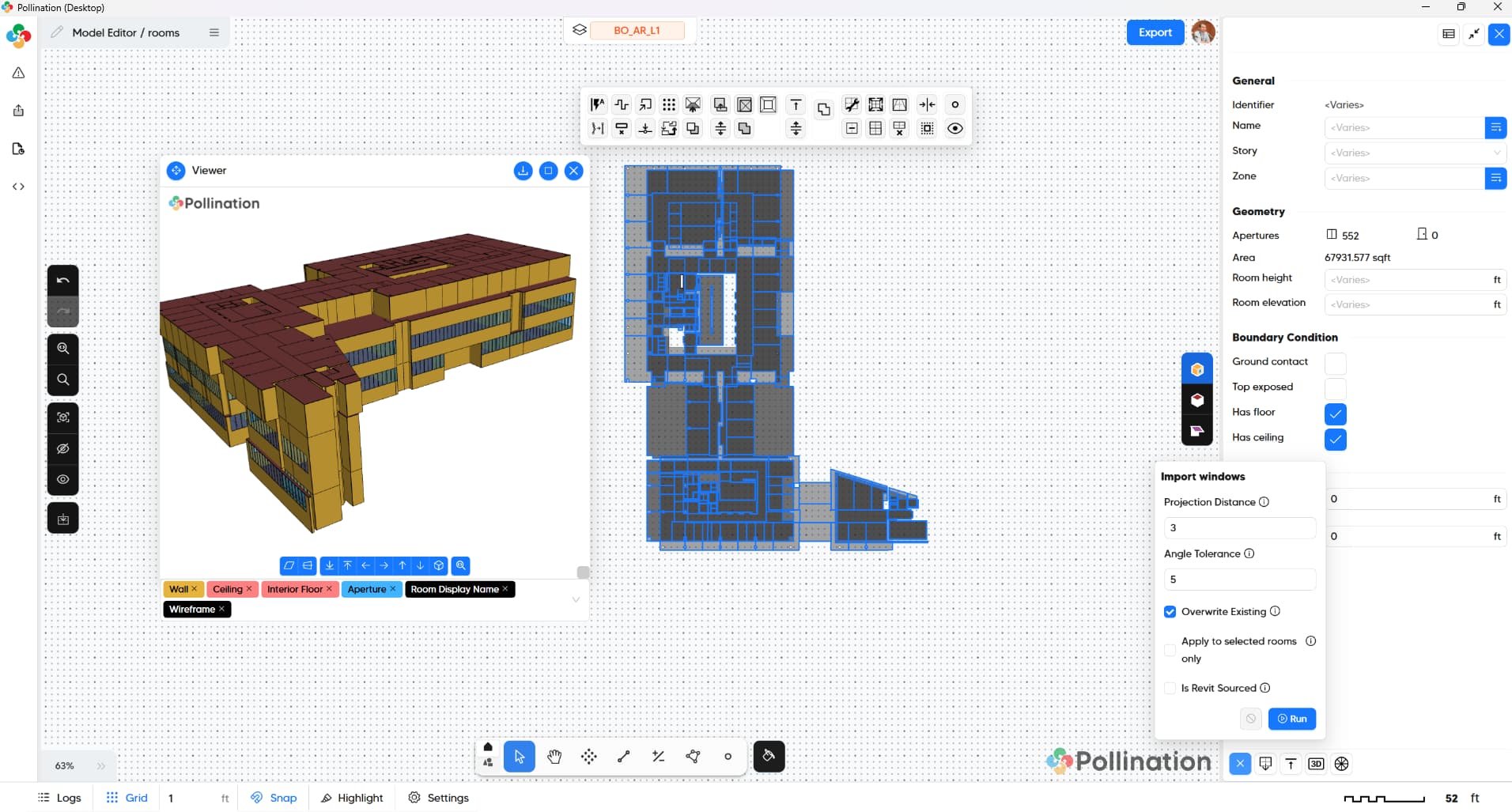Activate the paint bucket tool
This screenshot has height=812, width=1512.
coord(768,757)
